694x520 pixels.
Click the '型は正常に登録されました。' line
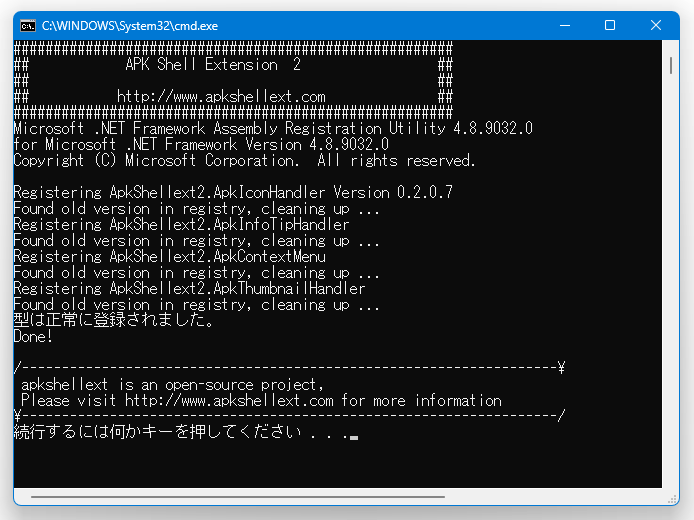114,320
